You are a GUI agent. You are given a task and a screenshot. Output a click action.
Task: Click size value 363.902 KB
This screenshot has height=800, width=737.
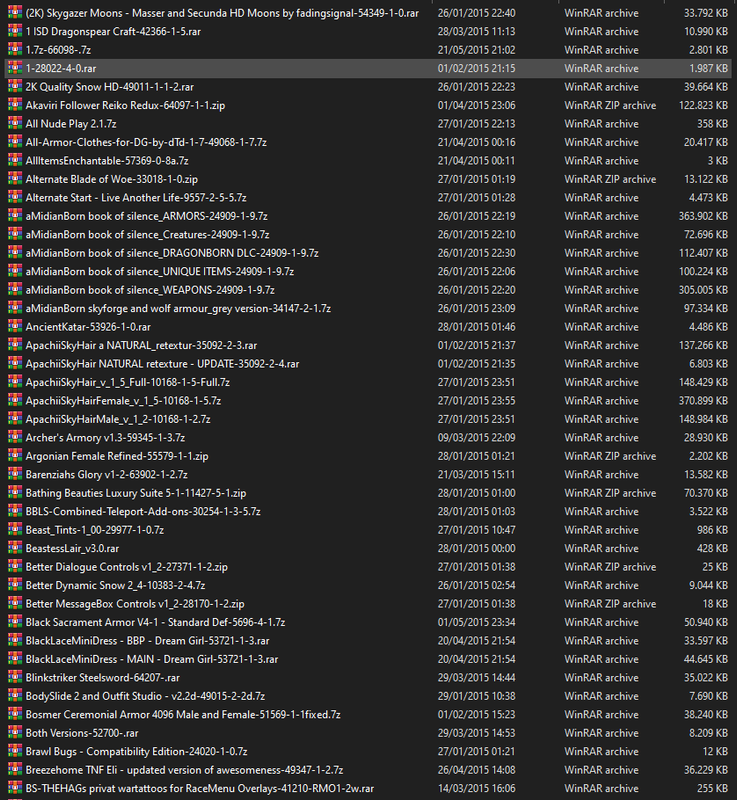[703, 216]
